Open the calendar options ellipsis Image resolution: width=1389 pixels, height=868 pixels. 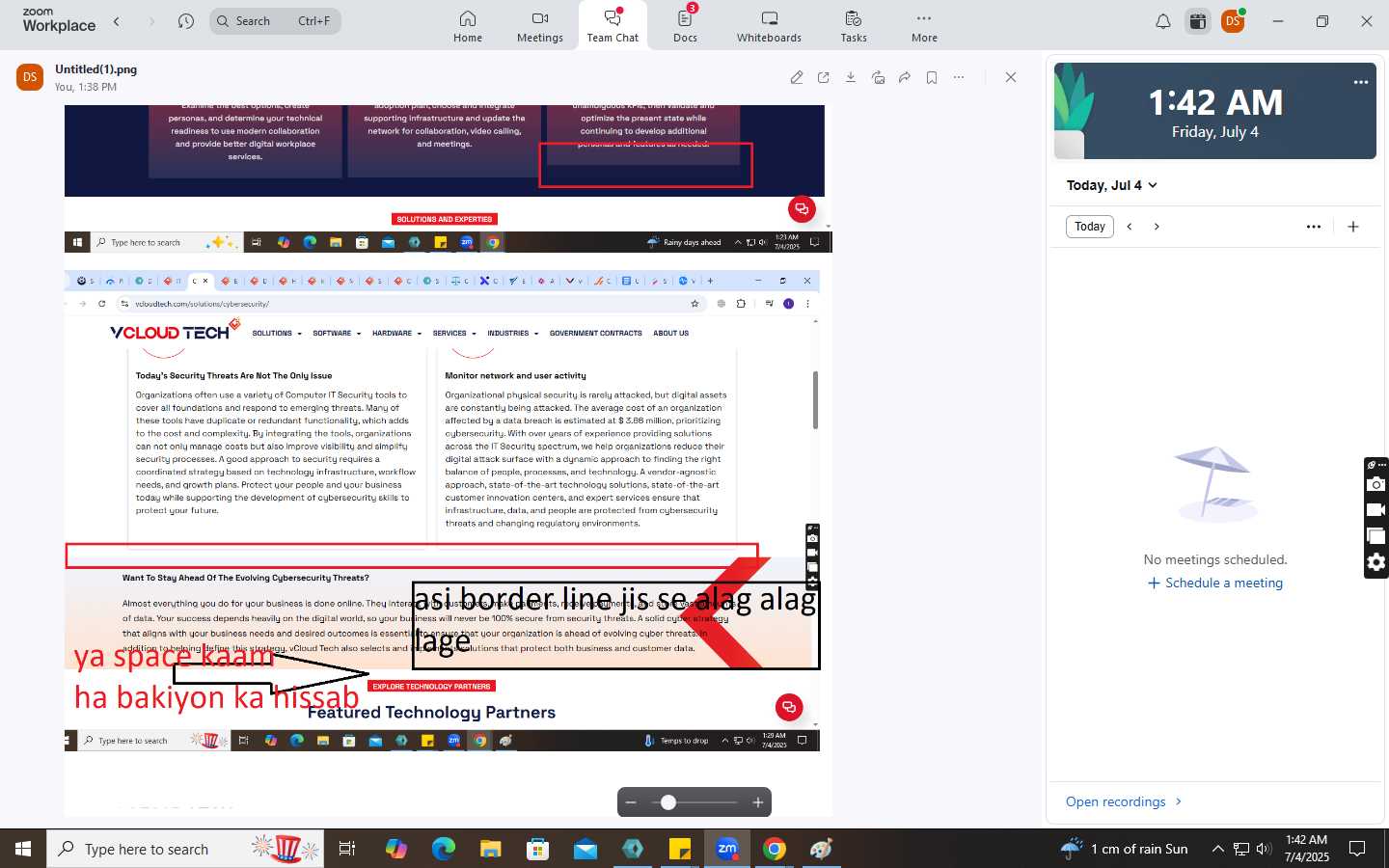click(x=1314, y=227)
